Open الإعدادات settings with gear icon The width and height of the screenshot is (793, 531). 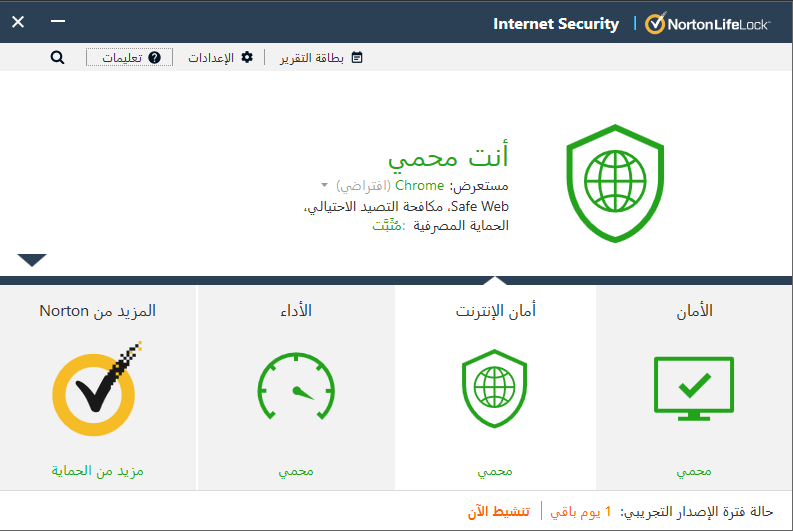click(x=220, y=58)
